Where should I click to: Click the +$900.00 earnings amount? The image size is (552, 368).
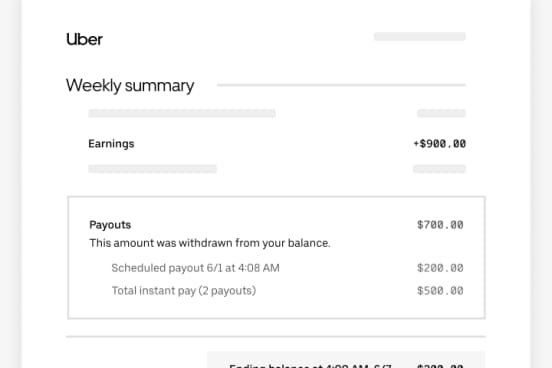(x=439, y=144)
